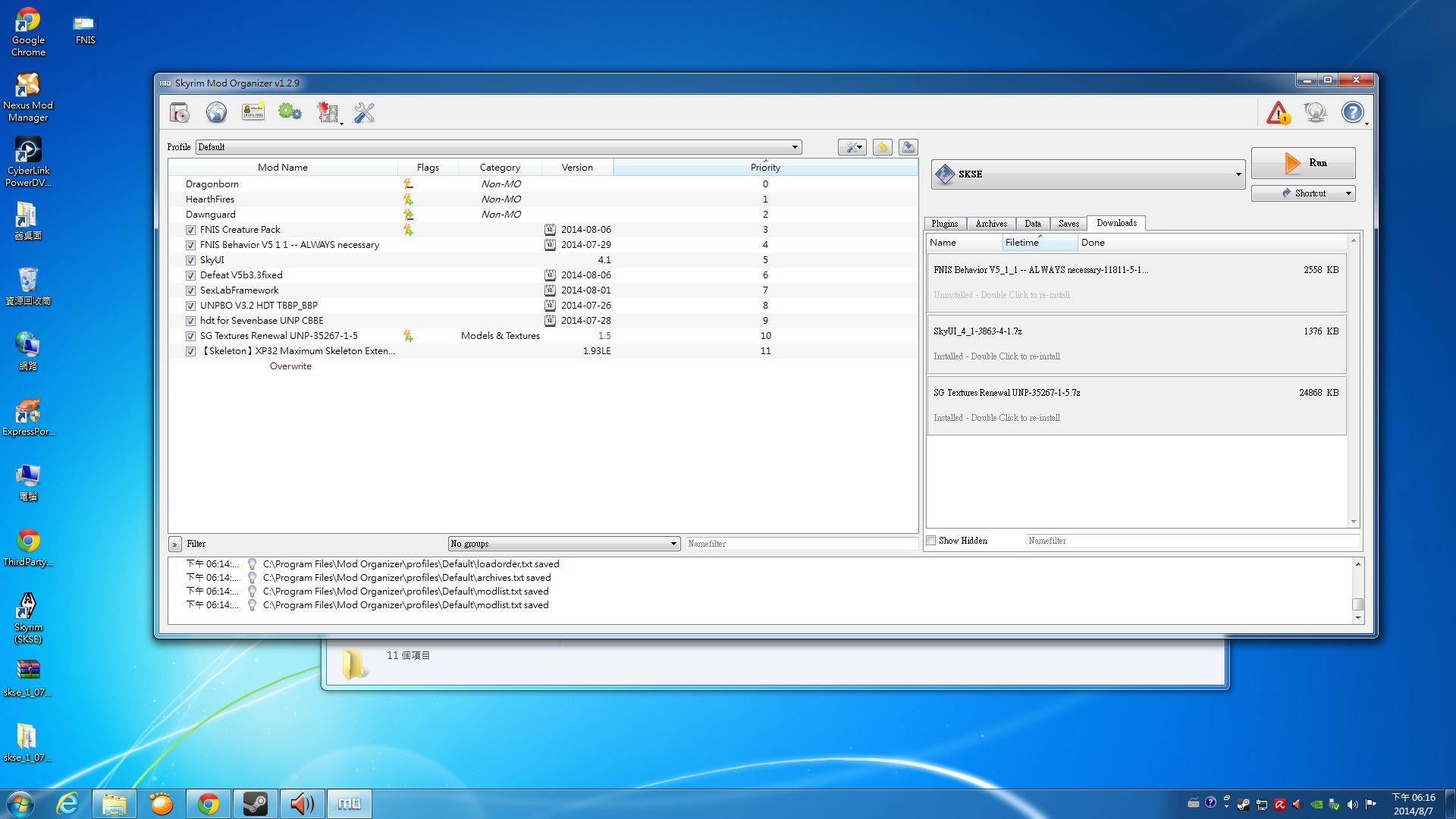Open Settings wrench and screwdriver icon

[x=365, y=113]
